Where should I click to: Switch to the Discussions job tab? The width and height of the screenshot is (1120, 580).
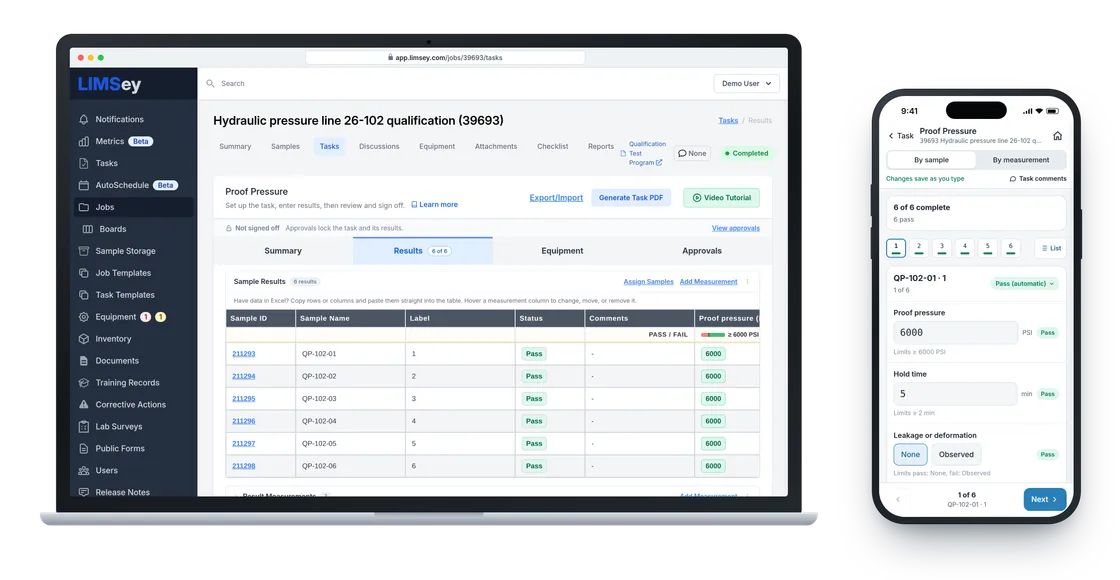(x=379, y=146)
